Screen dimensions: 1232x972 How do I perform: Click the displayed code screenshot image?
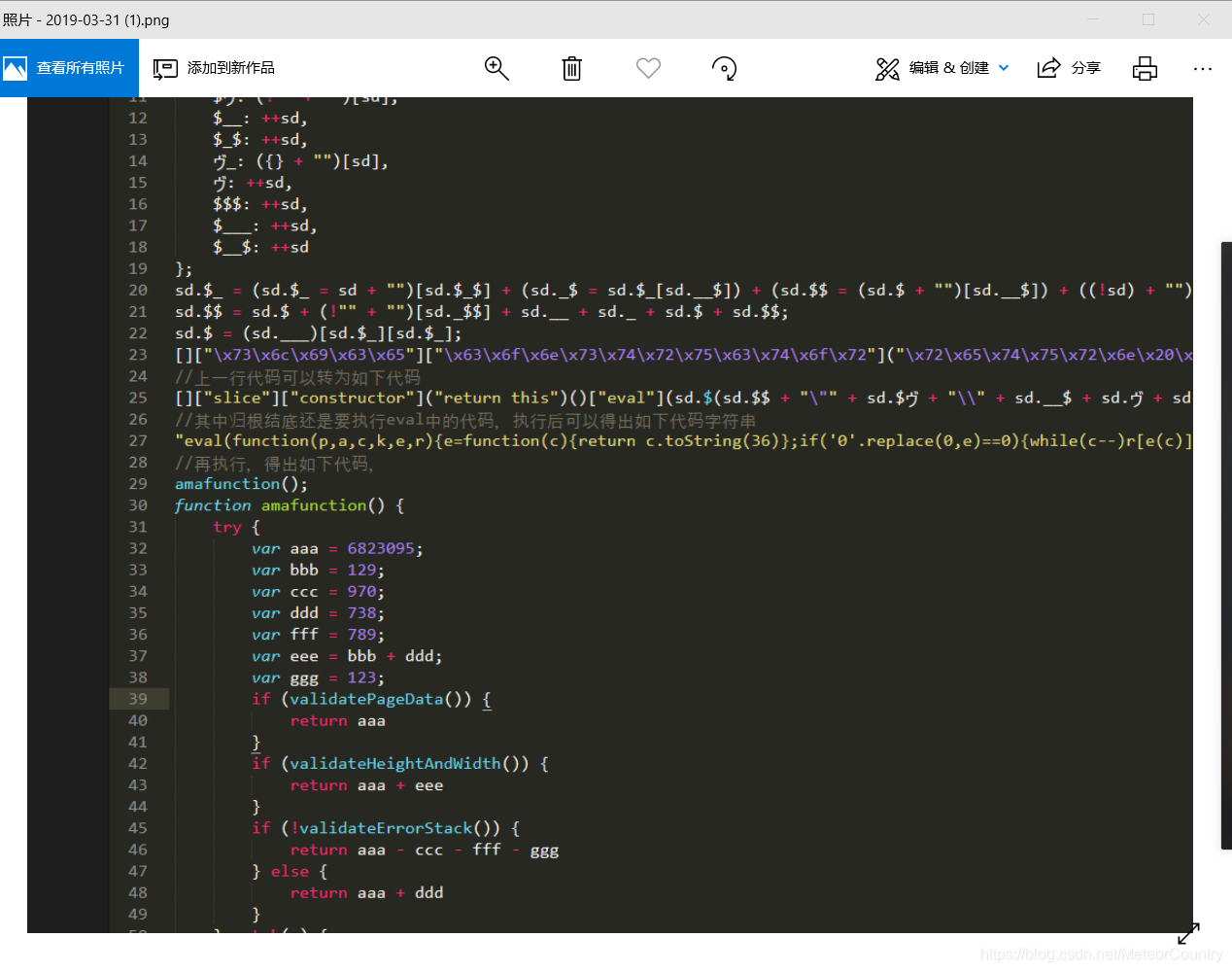[610, 515]
